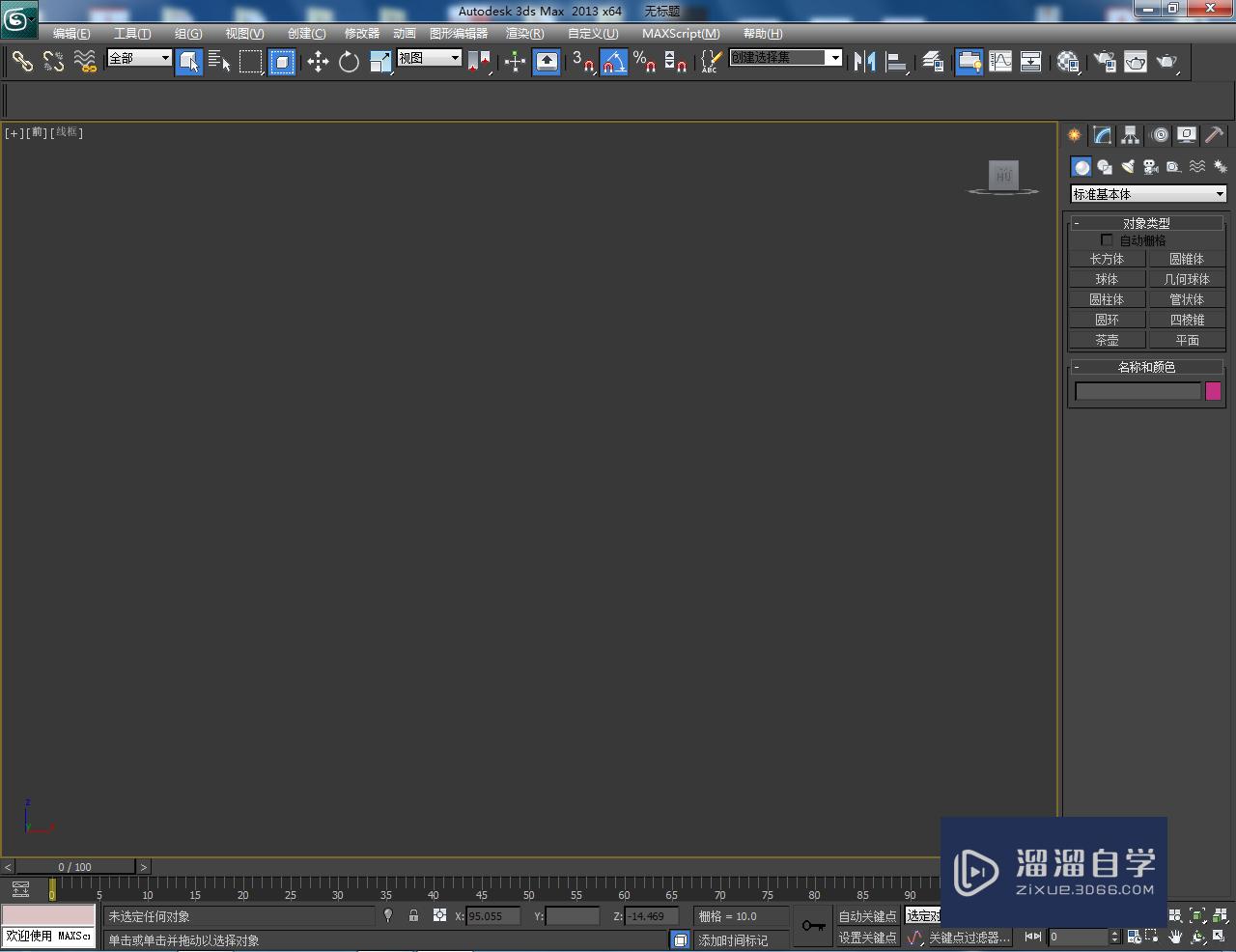The height and width of the screenshot is (952, 1236).
Task: Activate the Select and Rotate tool
Action: [349, 62]
